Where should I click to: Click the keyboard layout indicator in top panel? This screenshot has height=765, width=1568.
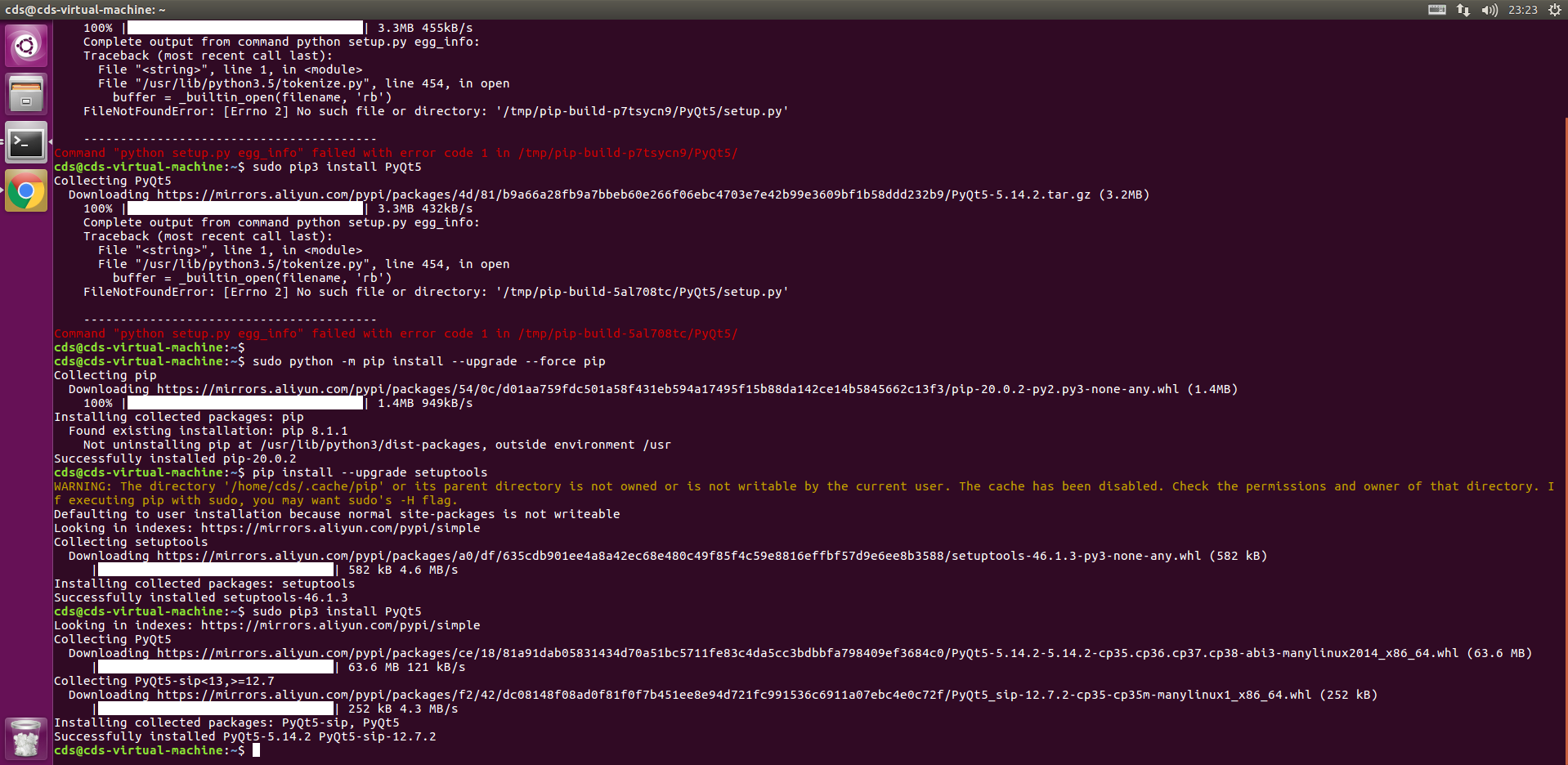(1436, 9)
